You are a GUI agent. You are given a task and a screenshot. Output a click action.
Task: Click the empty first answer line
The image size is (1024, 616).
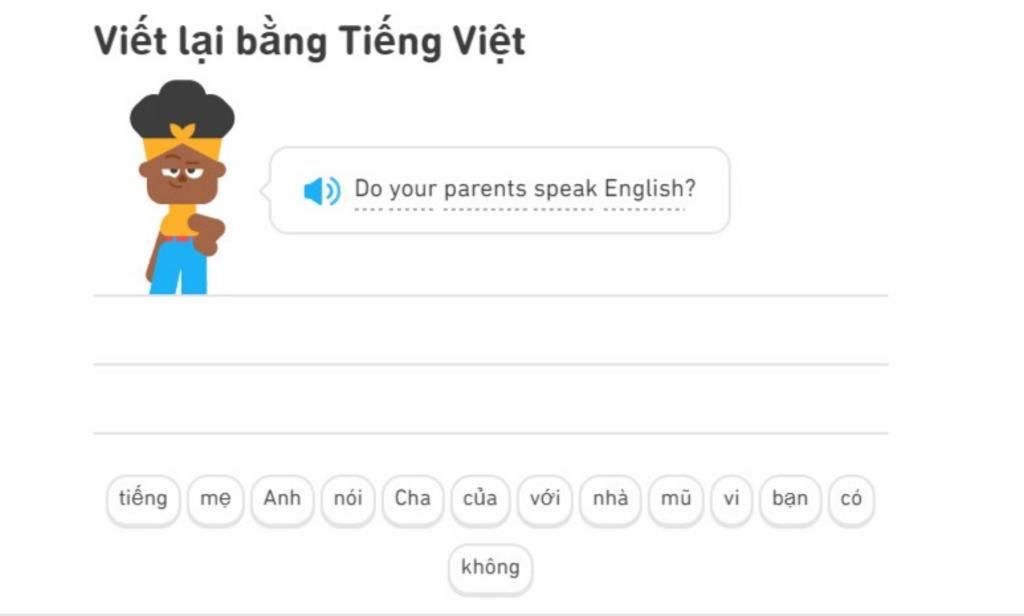(490, 330)
